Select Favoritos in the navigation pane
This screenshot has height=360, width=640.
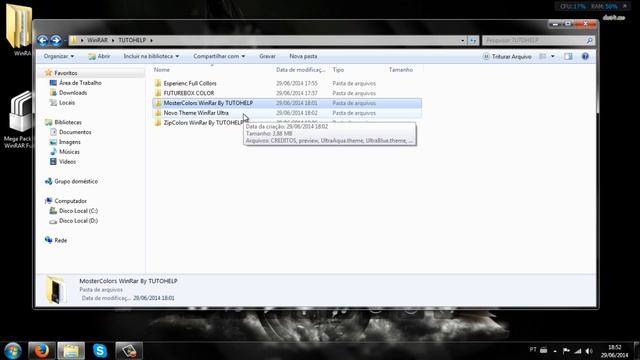click(66, 73)
